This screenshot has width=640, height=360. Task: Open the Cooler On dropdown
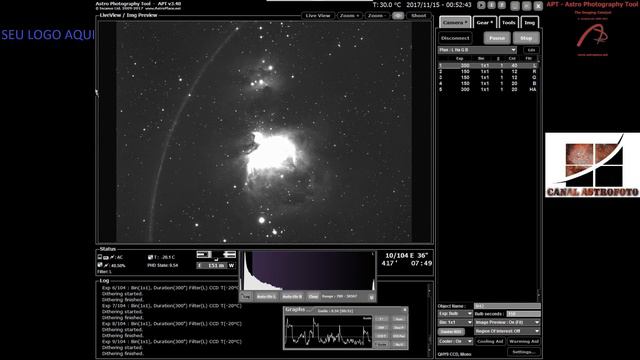click(x=455, y=341)
